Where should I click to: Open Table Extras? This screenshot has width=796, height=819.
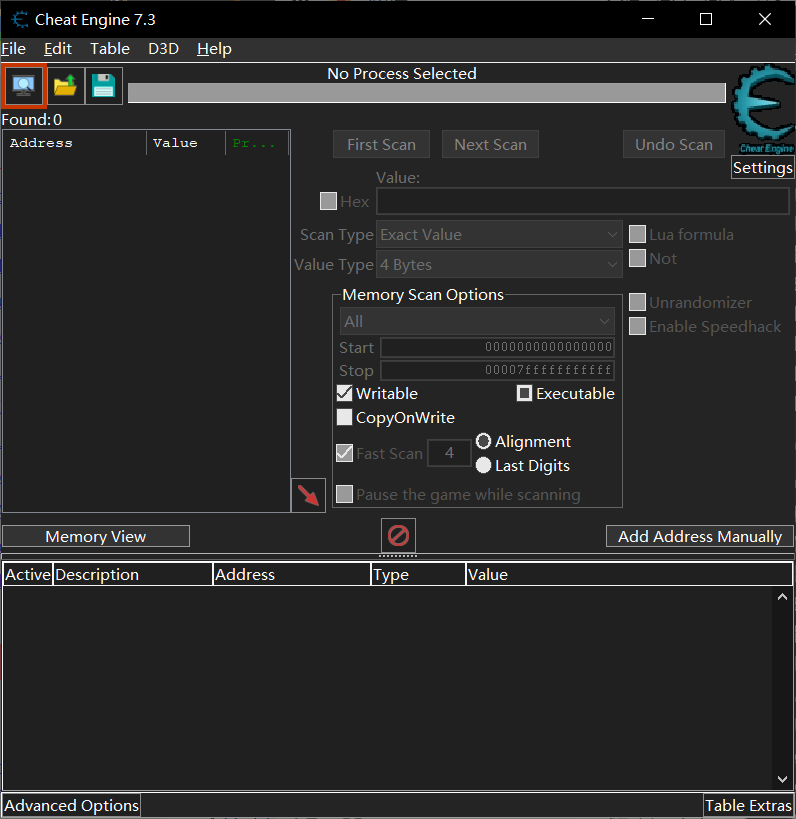tap(748, 805)
